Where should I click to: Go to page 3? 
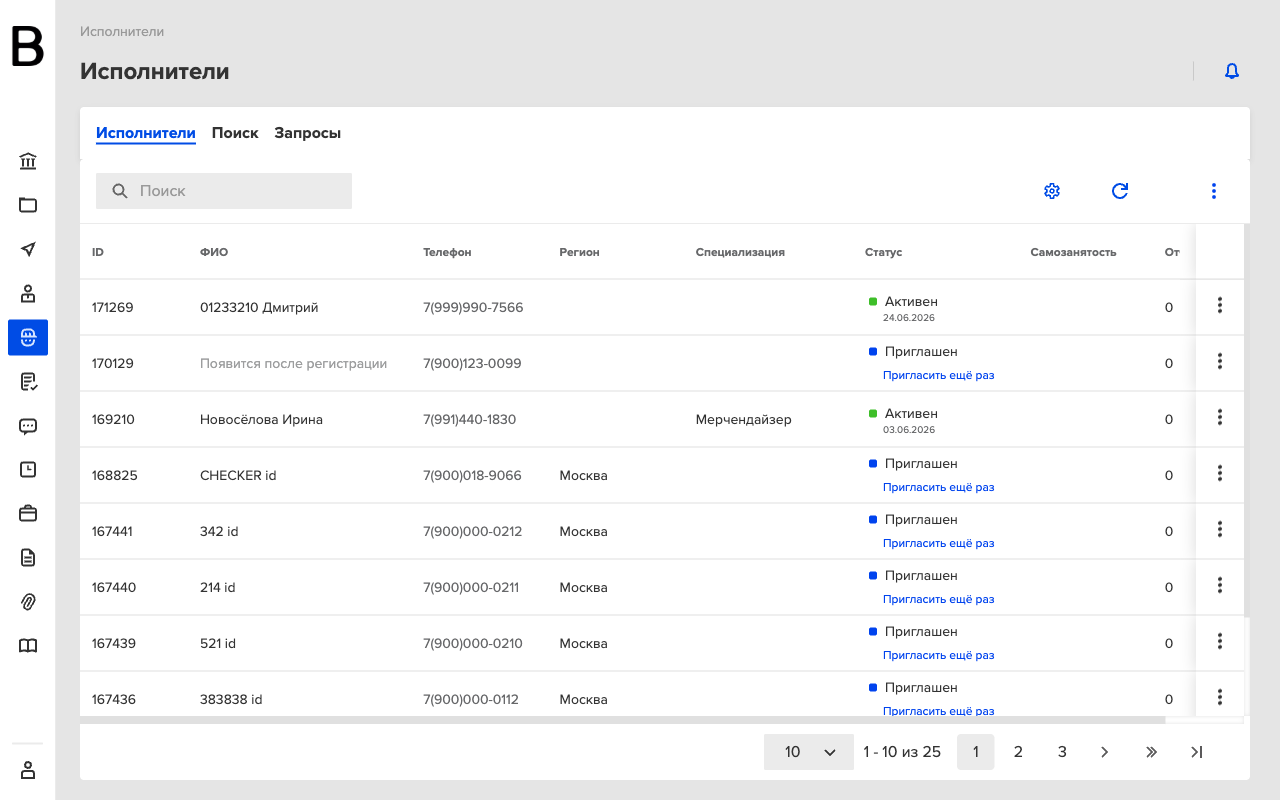(1062, 752)
